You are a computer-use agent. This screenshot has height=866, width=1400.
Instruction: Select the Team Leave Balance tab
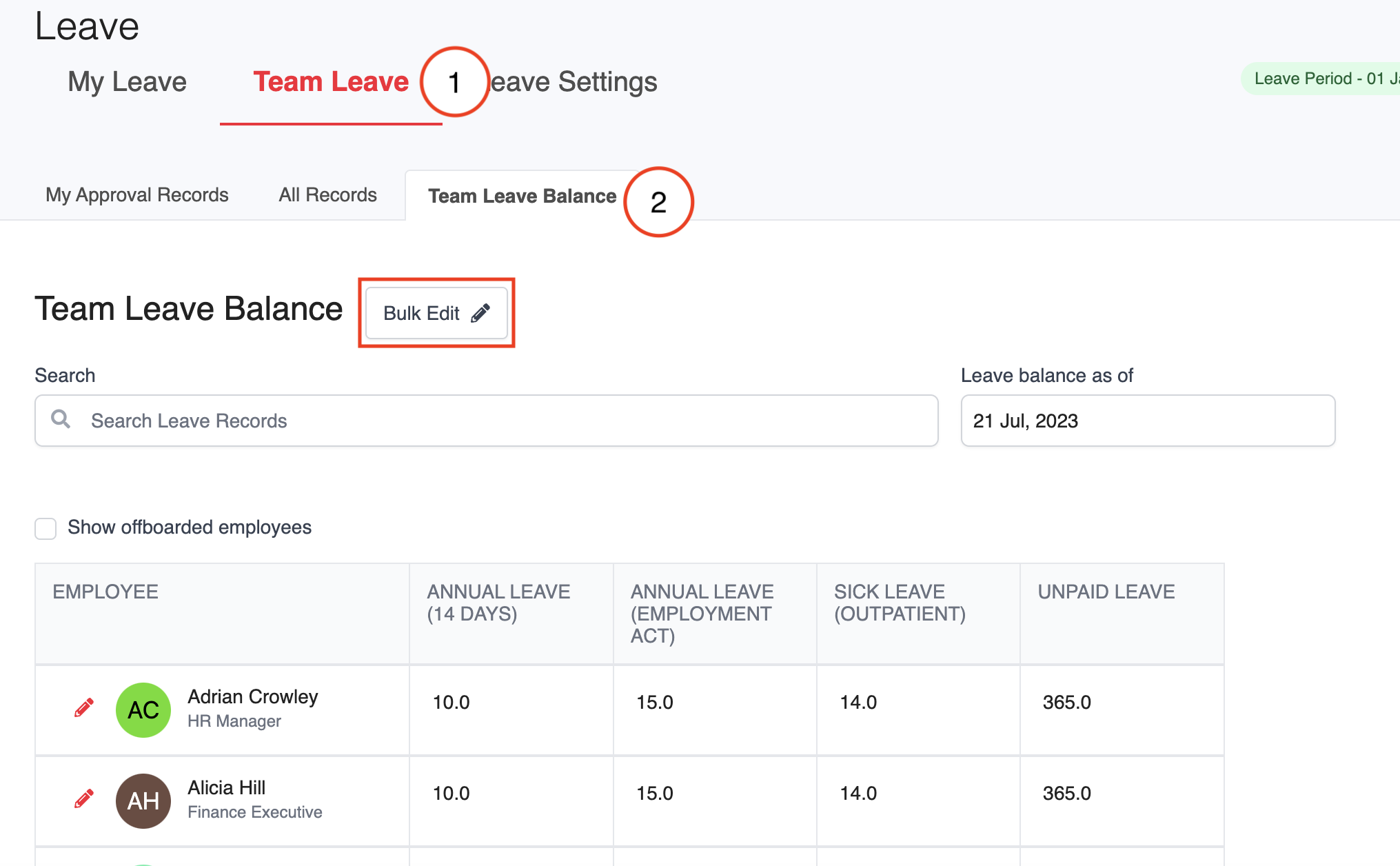point(522,197)
